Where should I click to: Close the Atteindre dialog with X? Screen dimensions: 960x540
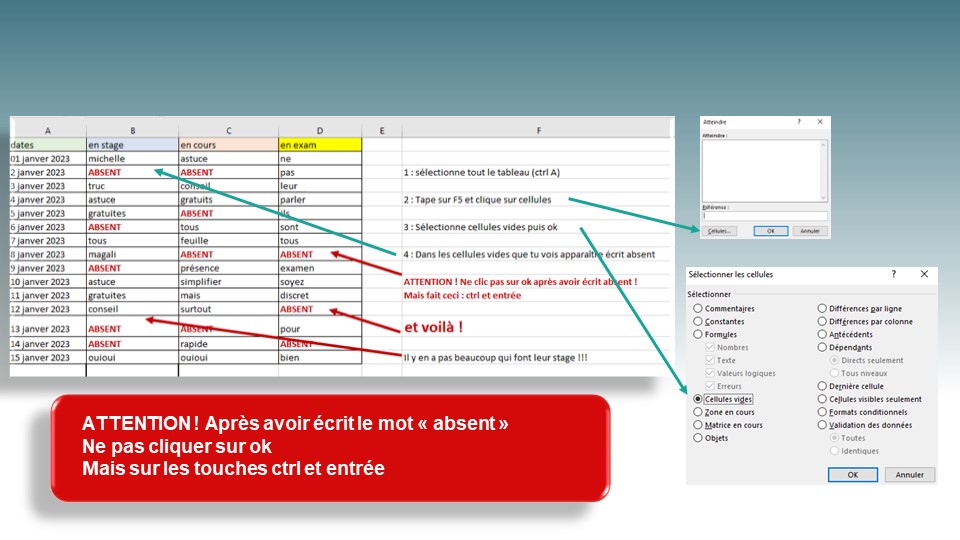(x=820, y=122)
